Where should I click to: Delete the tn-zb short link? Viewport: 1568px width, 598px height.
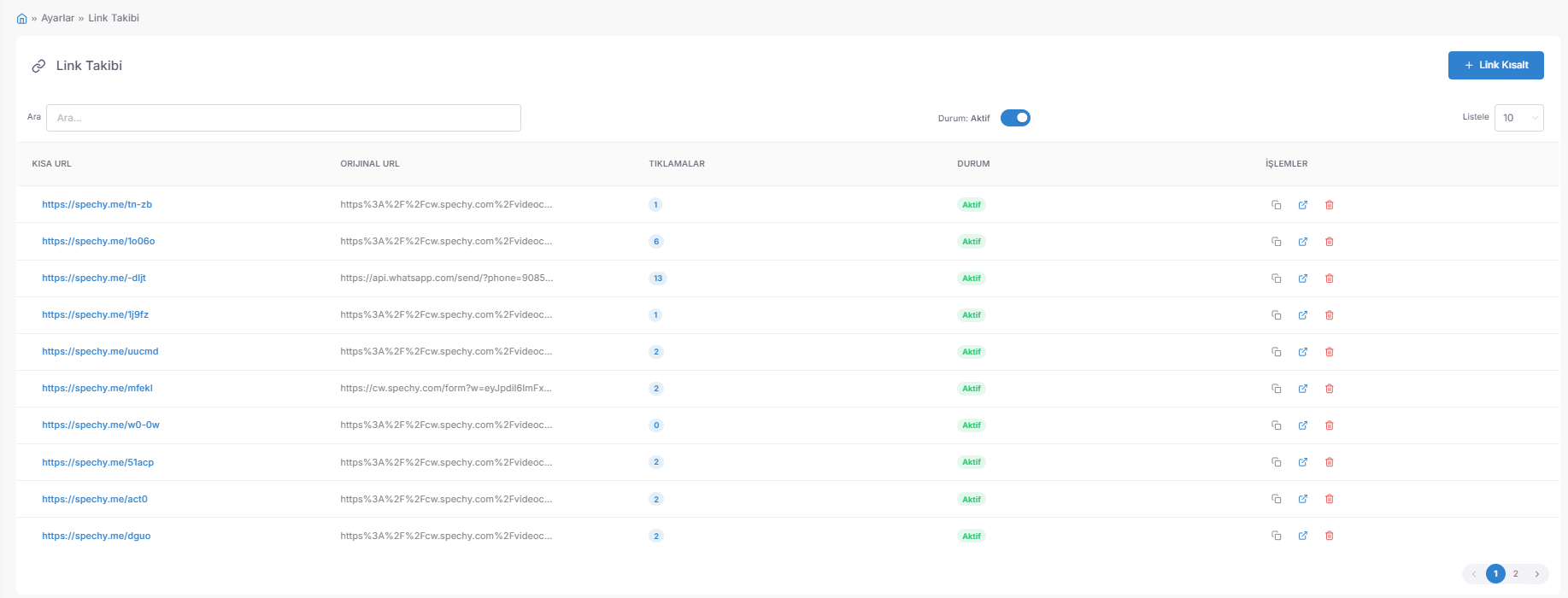click(1330, 205)
